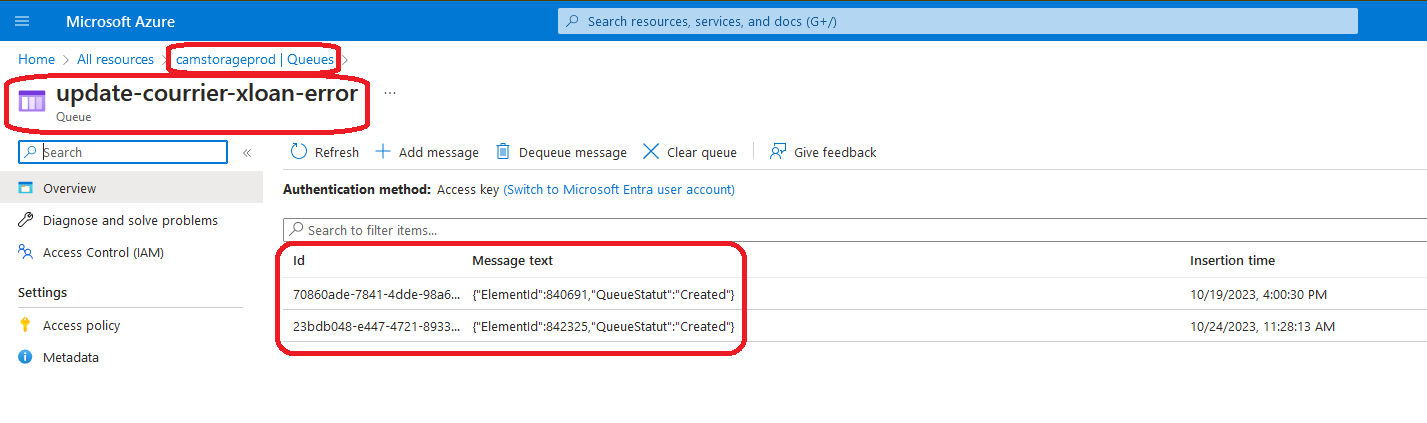Click the Clear queue X icon

651,152
